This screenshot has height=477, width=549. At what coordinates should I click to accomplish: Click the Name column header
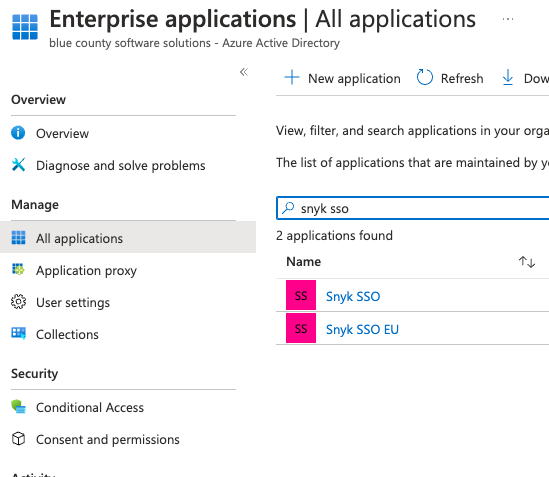click(304, 262)
